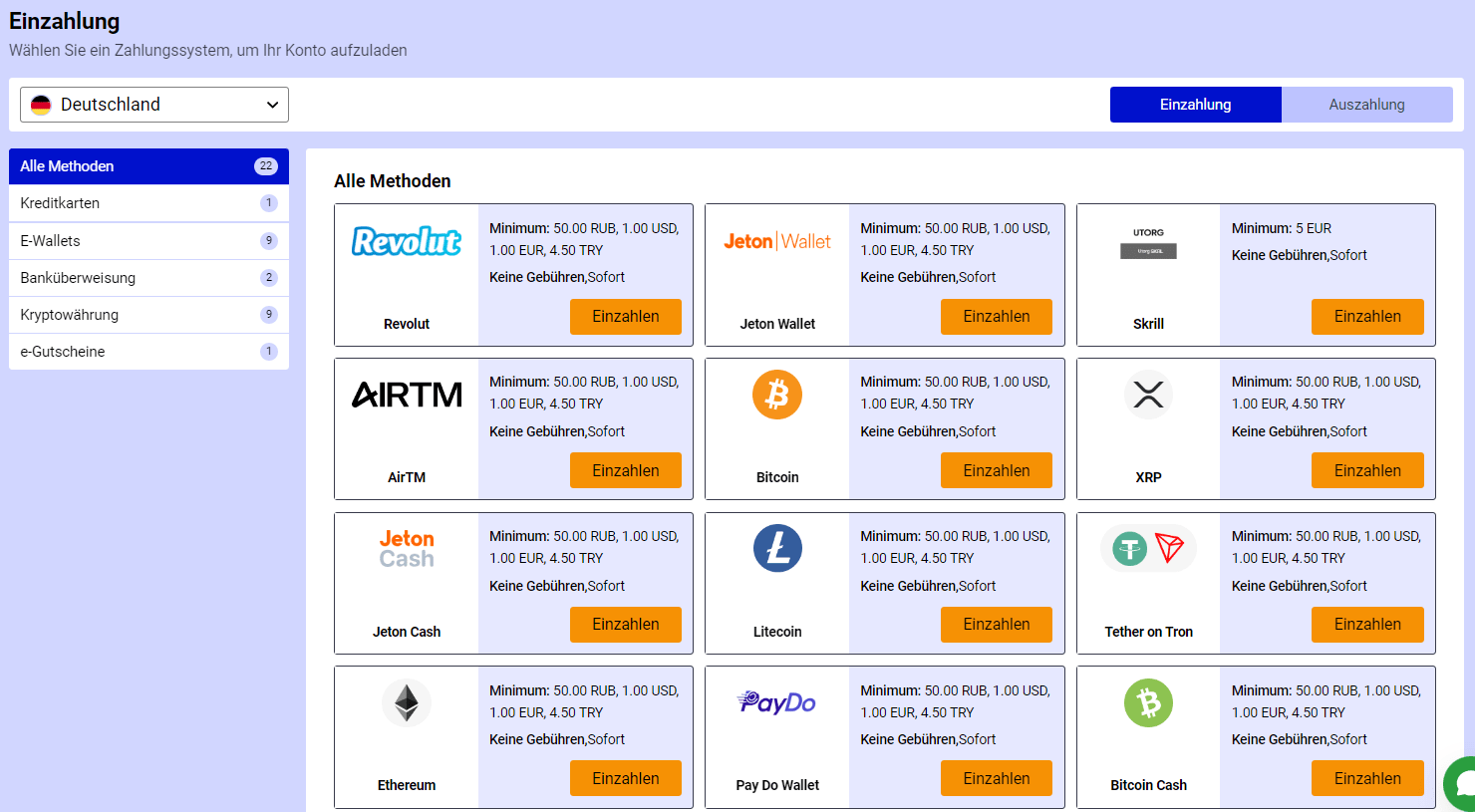
Task: Click Einzahlen for XRP
Action: click(1367, 470)
